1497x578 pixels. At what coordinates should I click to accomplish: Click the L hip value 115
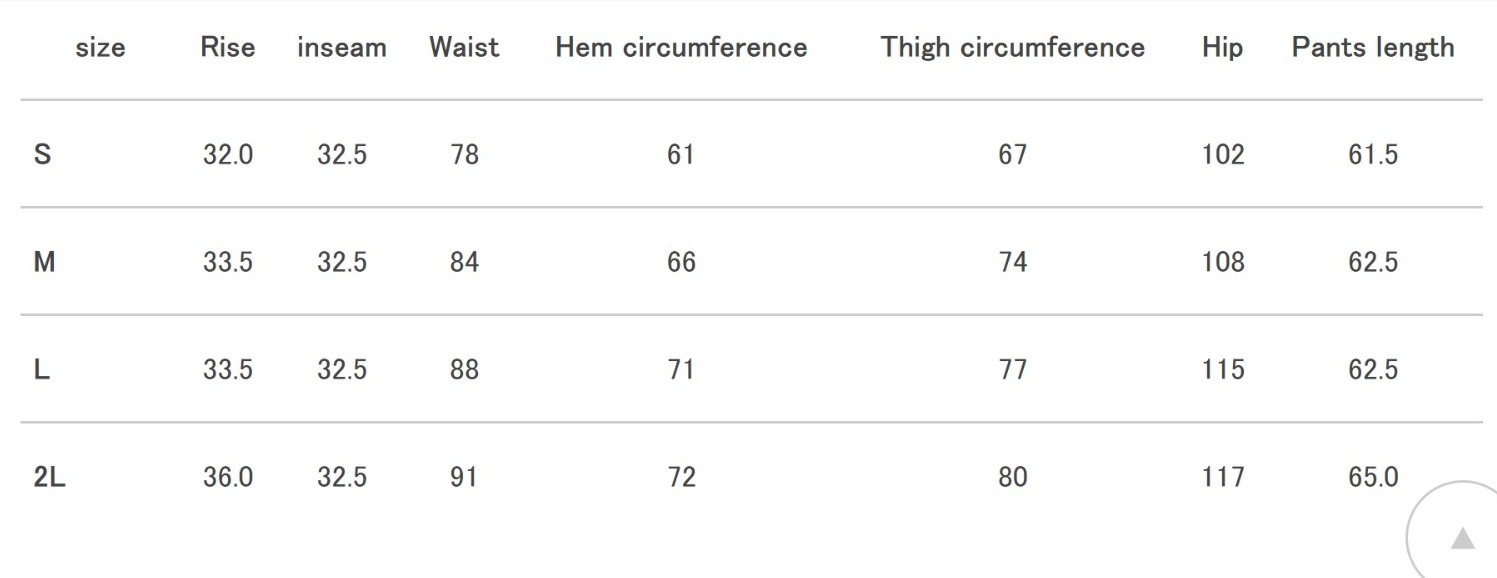coord(1223,370)
